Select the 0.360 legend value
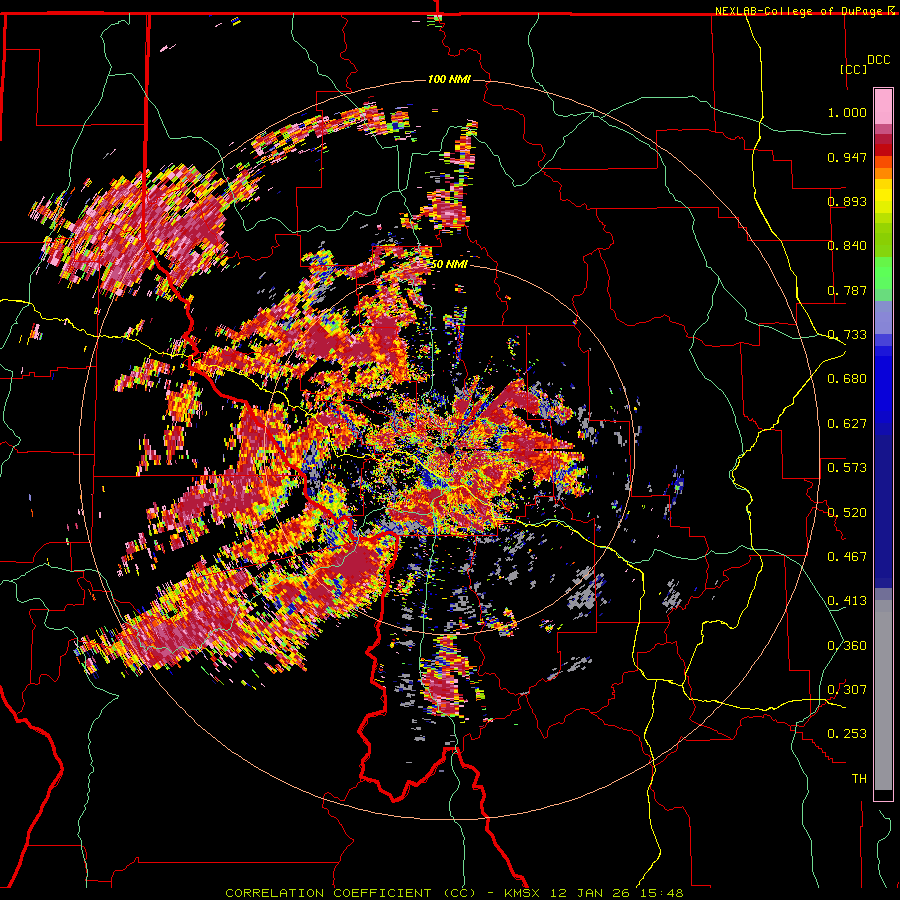The image size is (900, 900). [x=847, y=646]
